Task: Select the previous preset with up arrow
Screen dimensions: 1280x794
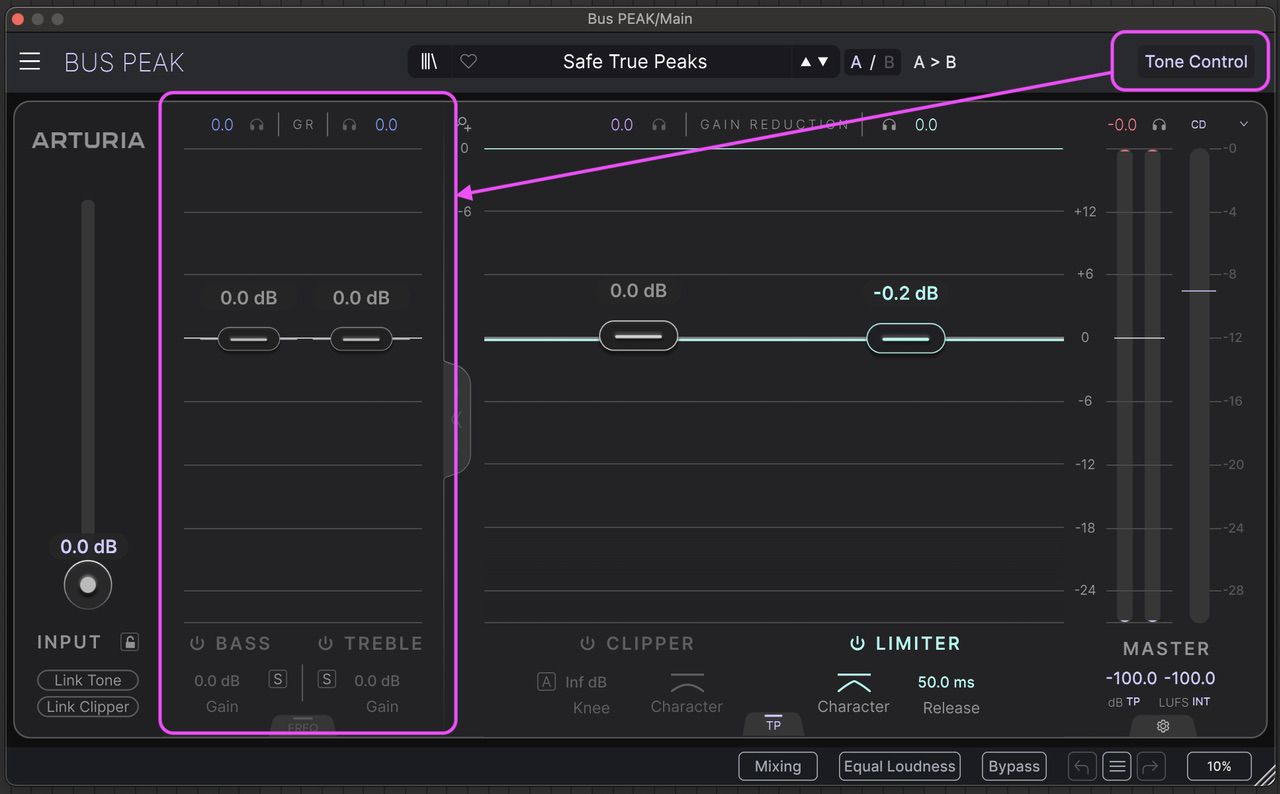Action: [x=805, y=62]
